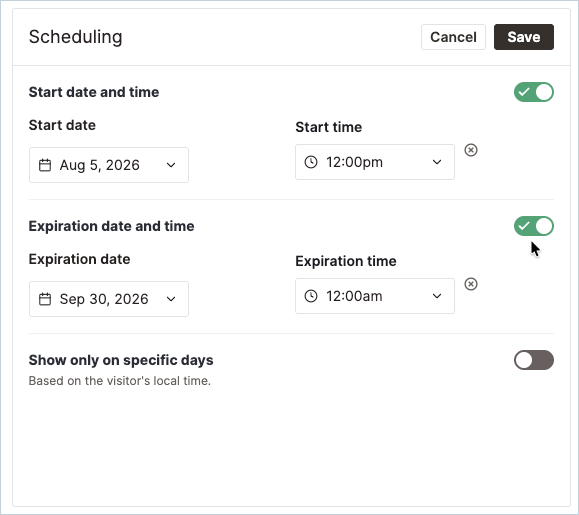This screenshot has height=515, width=579.
Task: Click the Scheduling panel heading
Action: click(76, 37)
